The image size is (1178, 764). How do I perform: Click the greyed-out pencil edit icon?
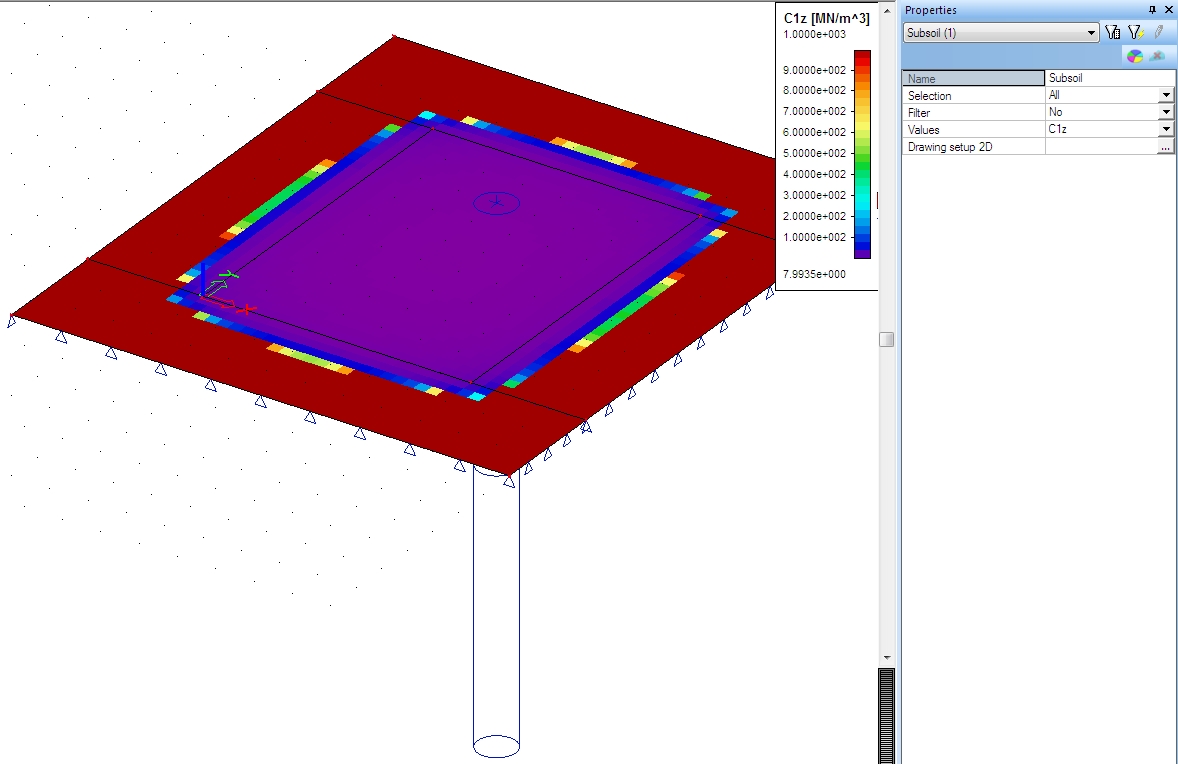[x=1158, y=33]
